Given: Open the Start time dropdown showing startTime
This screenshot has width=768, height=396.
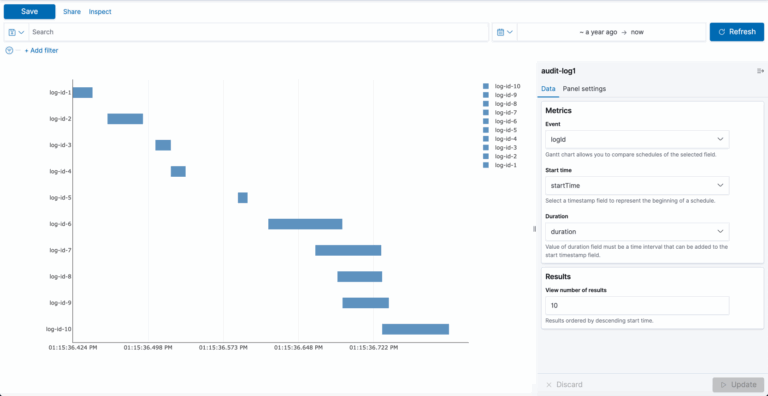Looking at the screenshot, I should (x=637, y=186).
